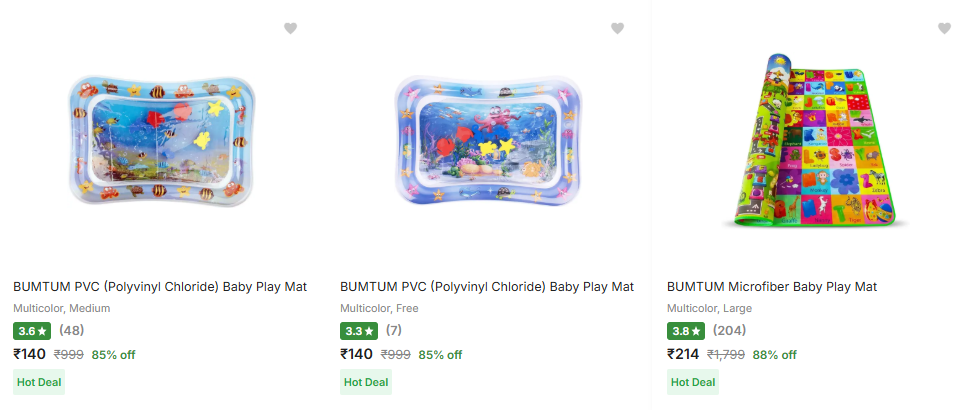
Task: View the 204 reviews count
Action: click(x=729, y=331)
